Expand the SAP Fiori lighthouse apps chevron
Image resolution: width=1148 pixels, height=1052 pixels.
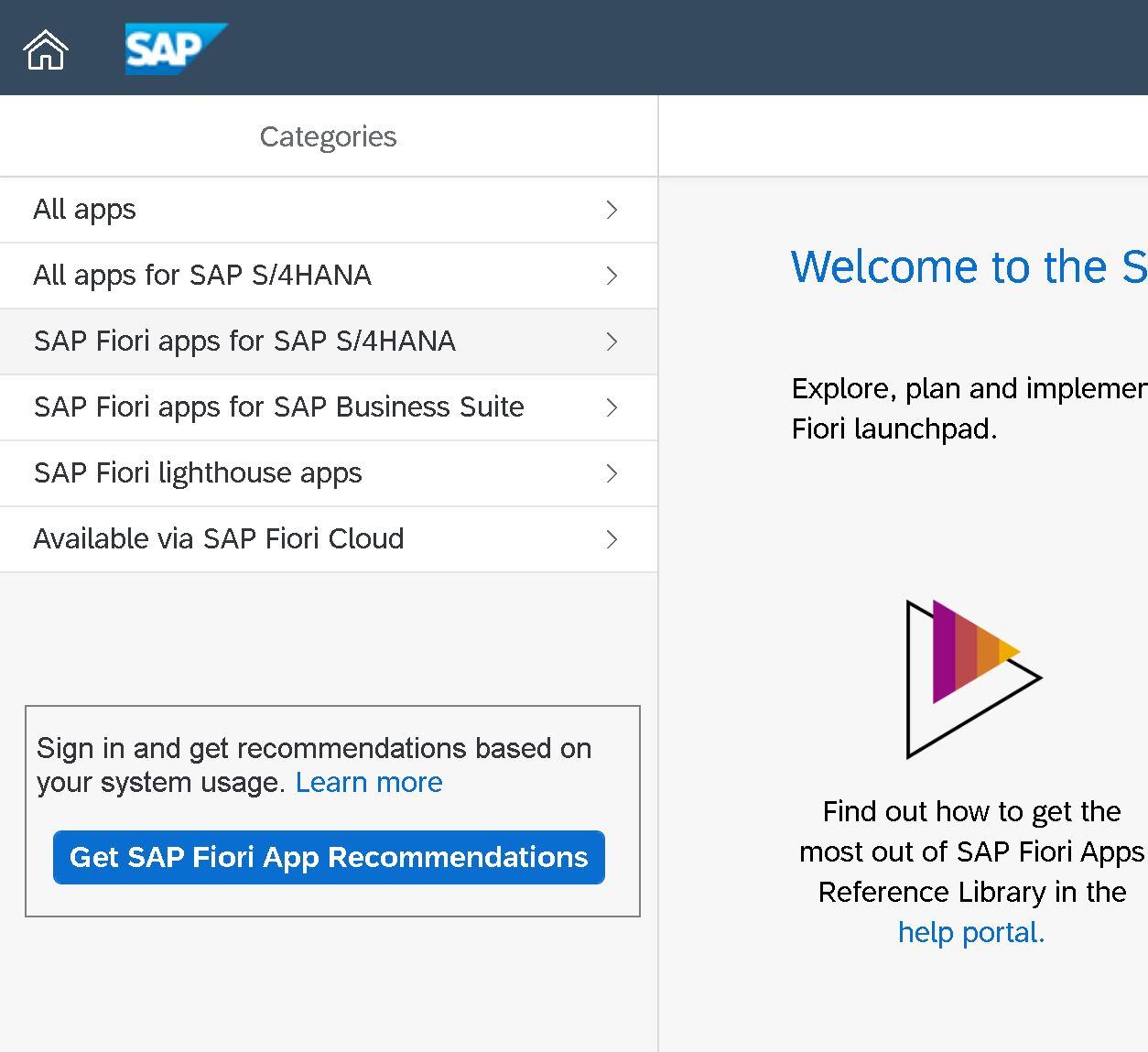point(612,473)
